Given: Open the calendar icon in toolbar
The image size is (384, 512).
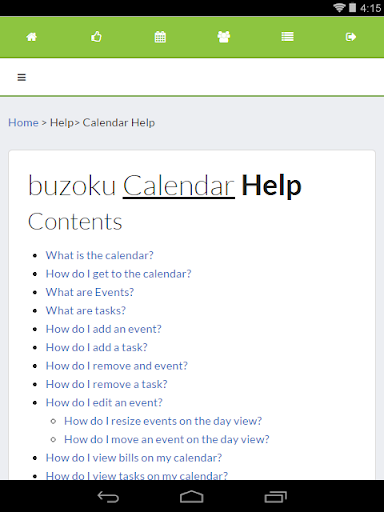Looking at the screenshot, I should pos(160,37).
